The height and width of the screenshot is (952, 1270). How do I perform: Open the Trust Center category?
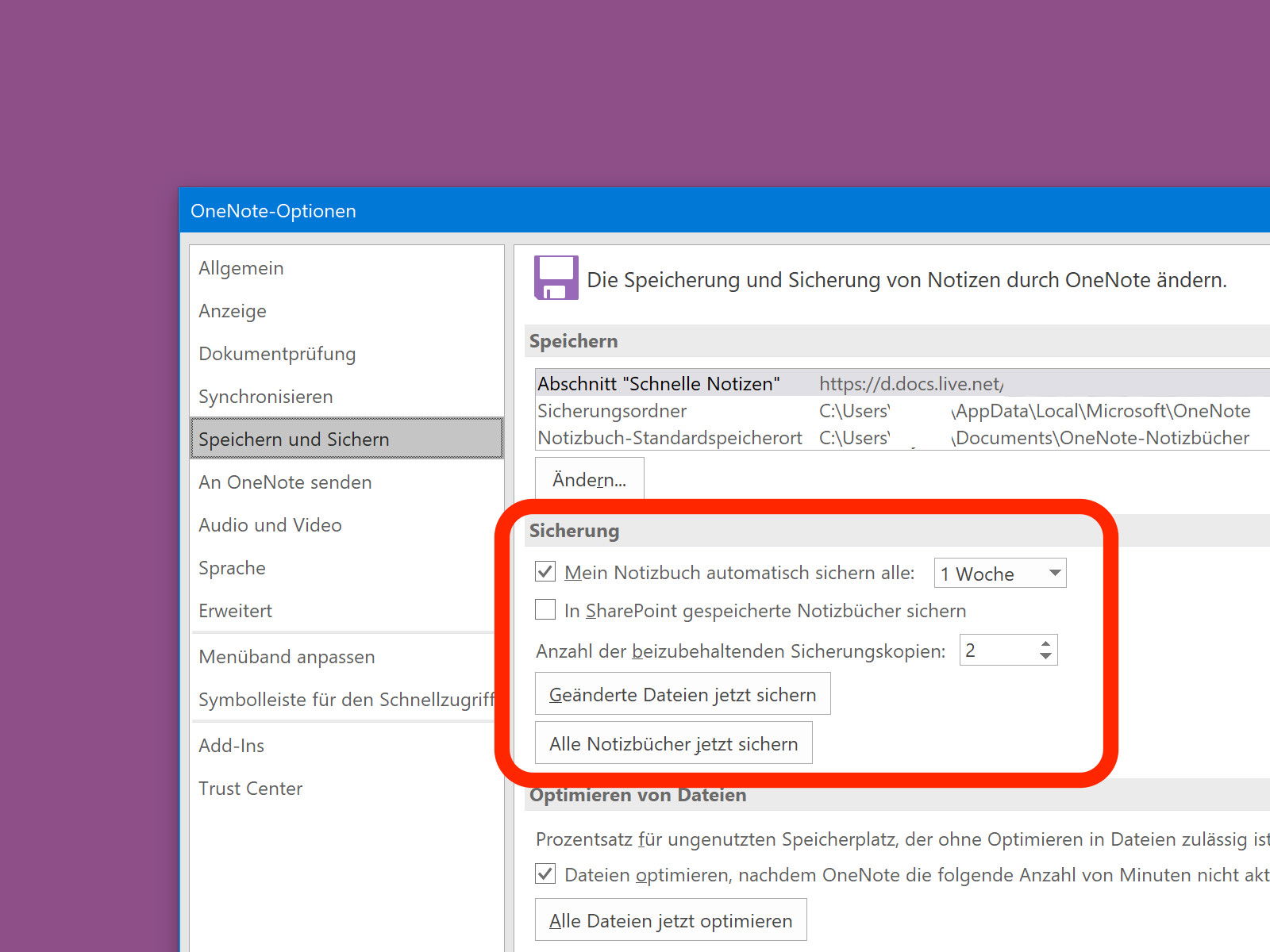pyautogui.click(x=347, y=789)
